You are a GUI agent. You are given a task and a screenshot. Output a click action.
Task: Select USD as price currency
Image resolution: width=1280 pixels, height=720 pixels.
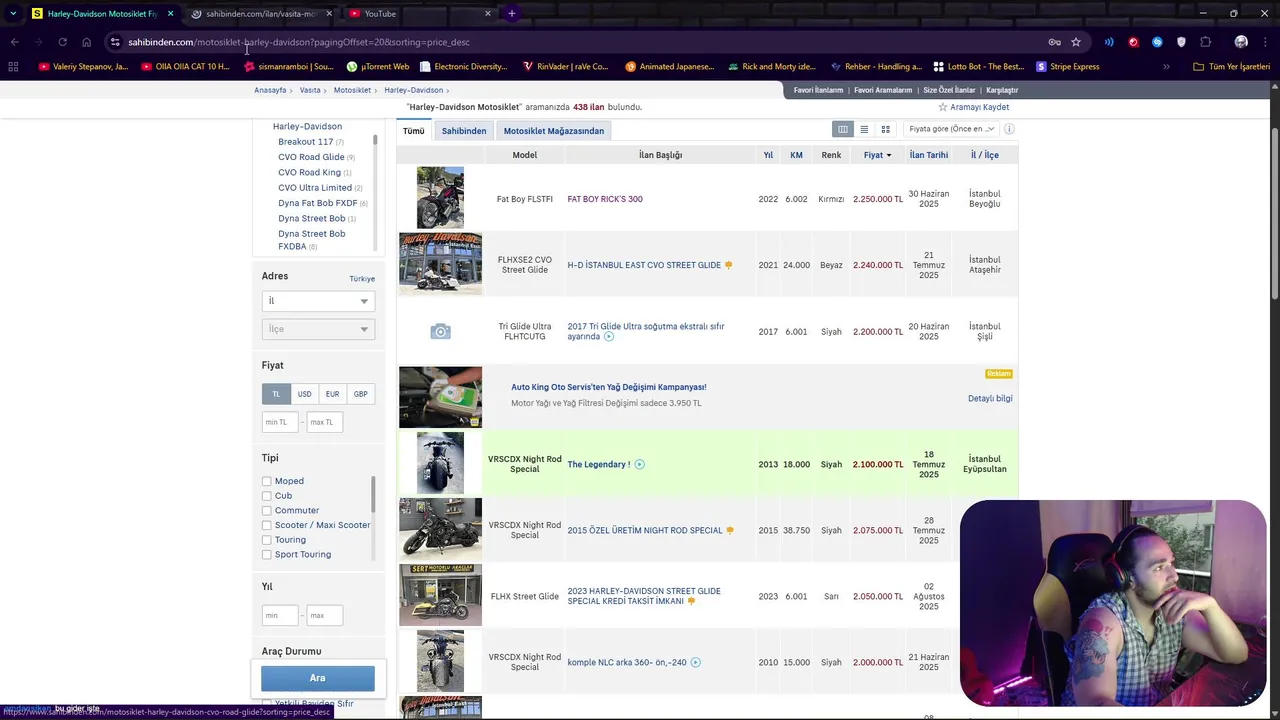tap(304, 394)
